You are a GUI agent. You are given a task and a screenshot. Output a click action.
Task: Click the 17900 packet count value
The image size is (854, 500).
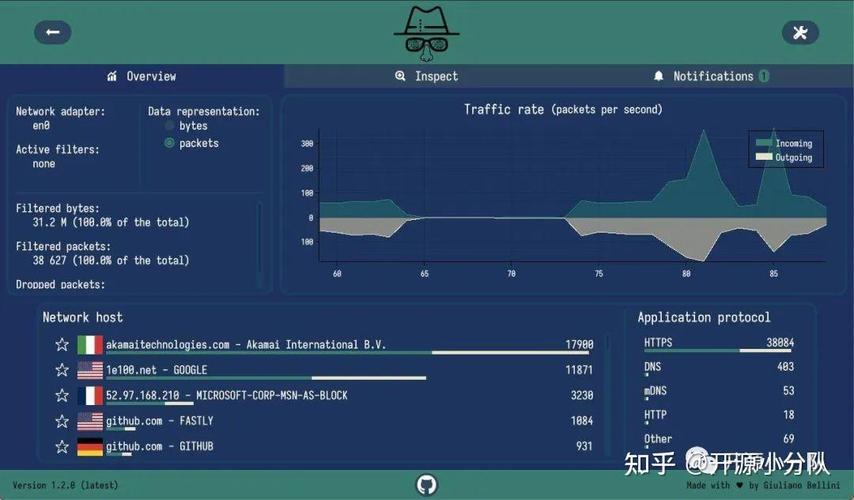pos(579,344)
